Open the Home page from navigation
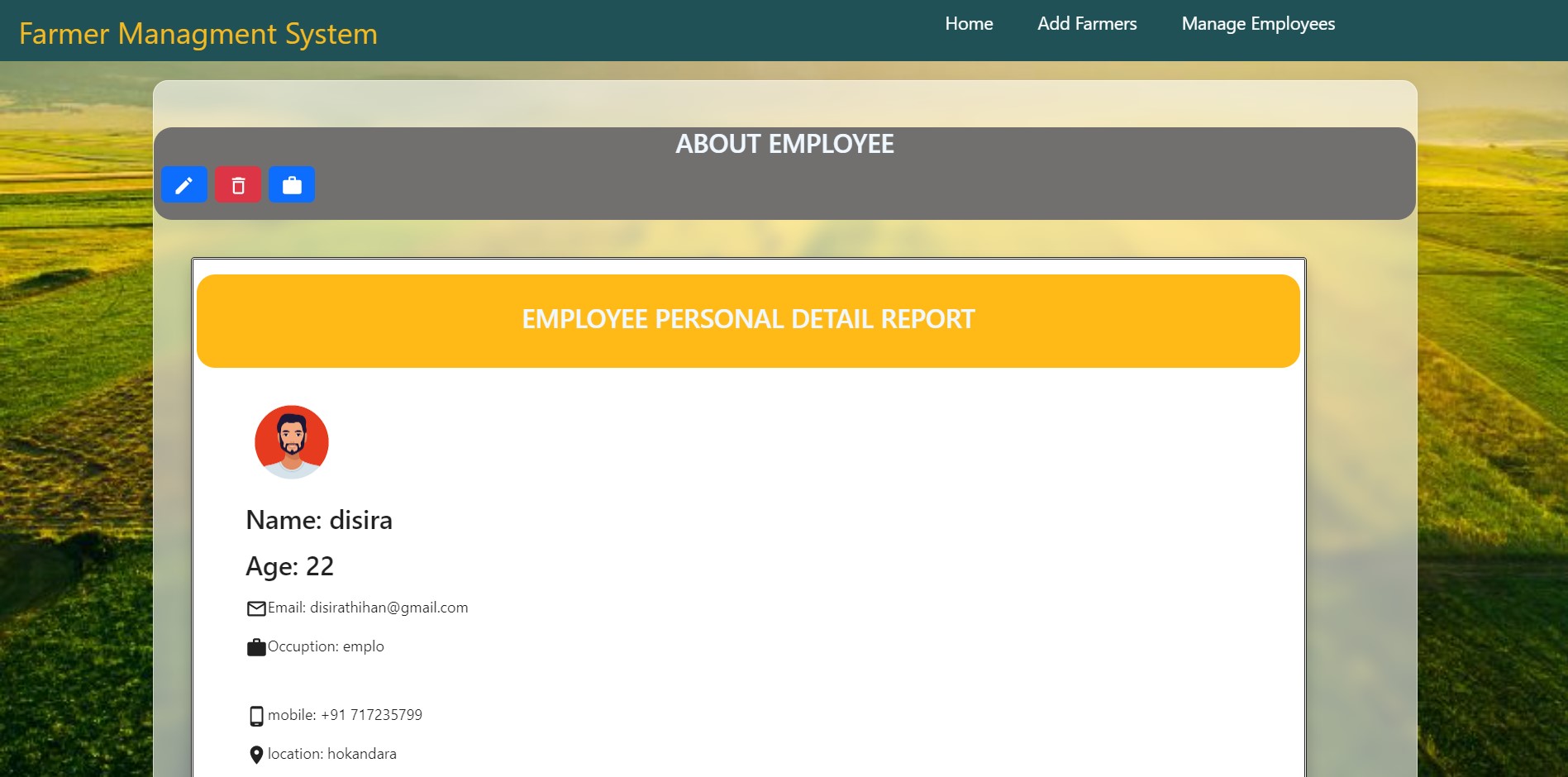 click(968, 24)
